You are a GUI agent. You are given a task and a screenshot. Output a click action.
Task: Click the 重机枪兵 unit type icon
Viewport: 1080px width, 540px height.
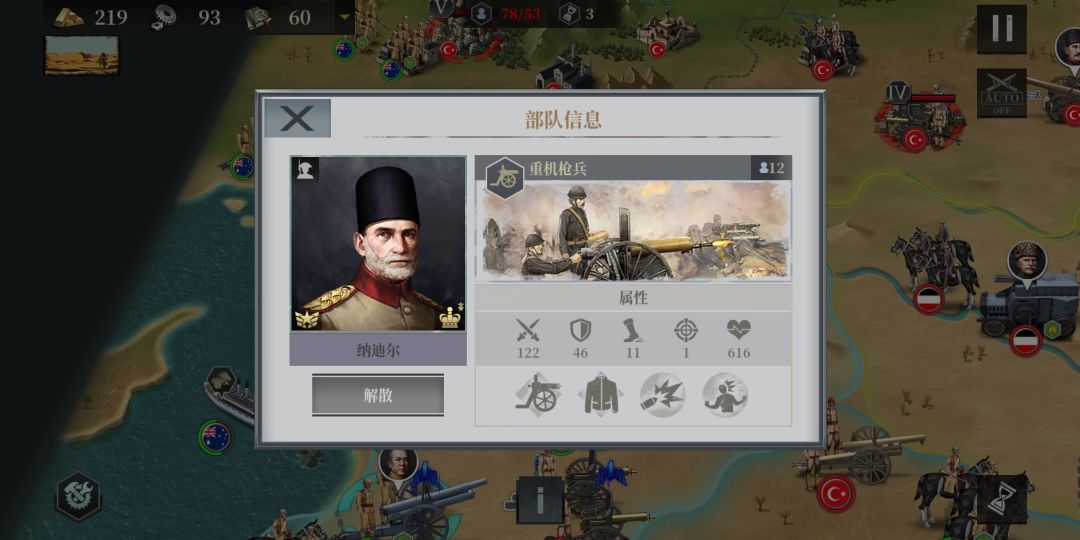(505, 178)
